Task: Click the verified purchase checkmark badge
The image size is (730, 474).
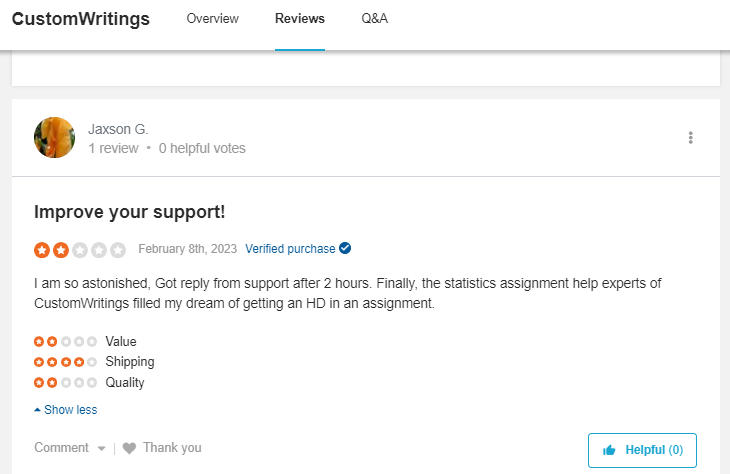Action: point(345,248)
